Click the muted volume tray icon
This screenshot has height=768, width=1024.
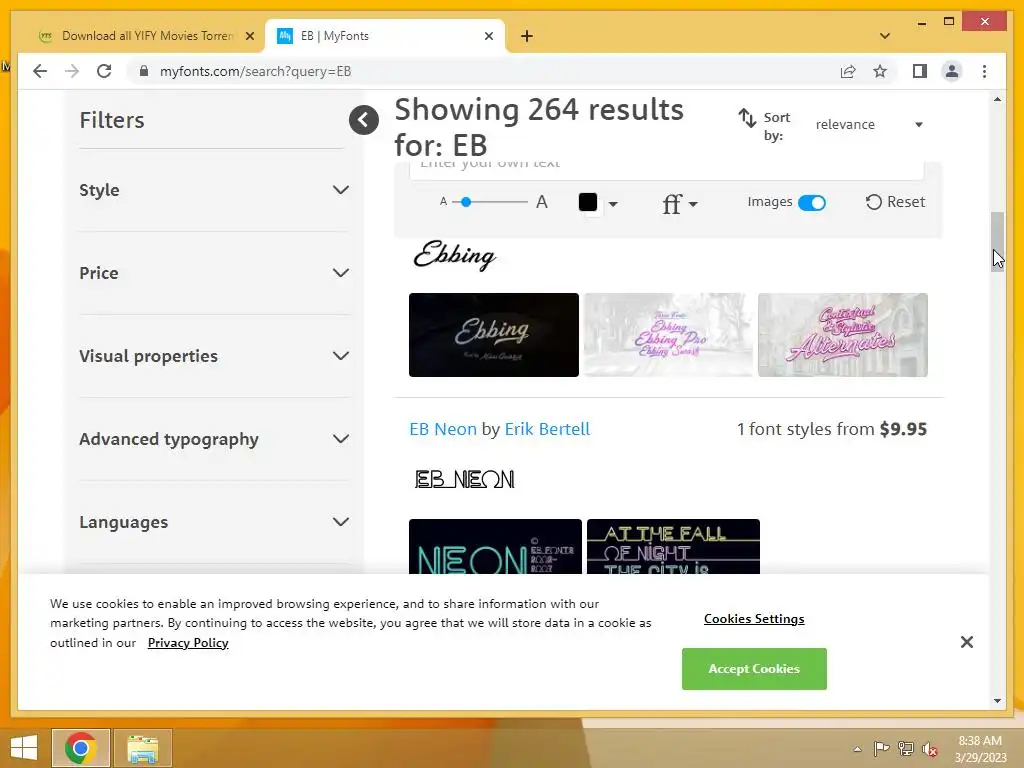point(930,748)
